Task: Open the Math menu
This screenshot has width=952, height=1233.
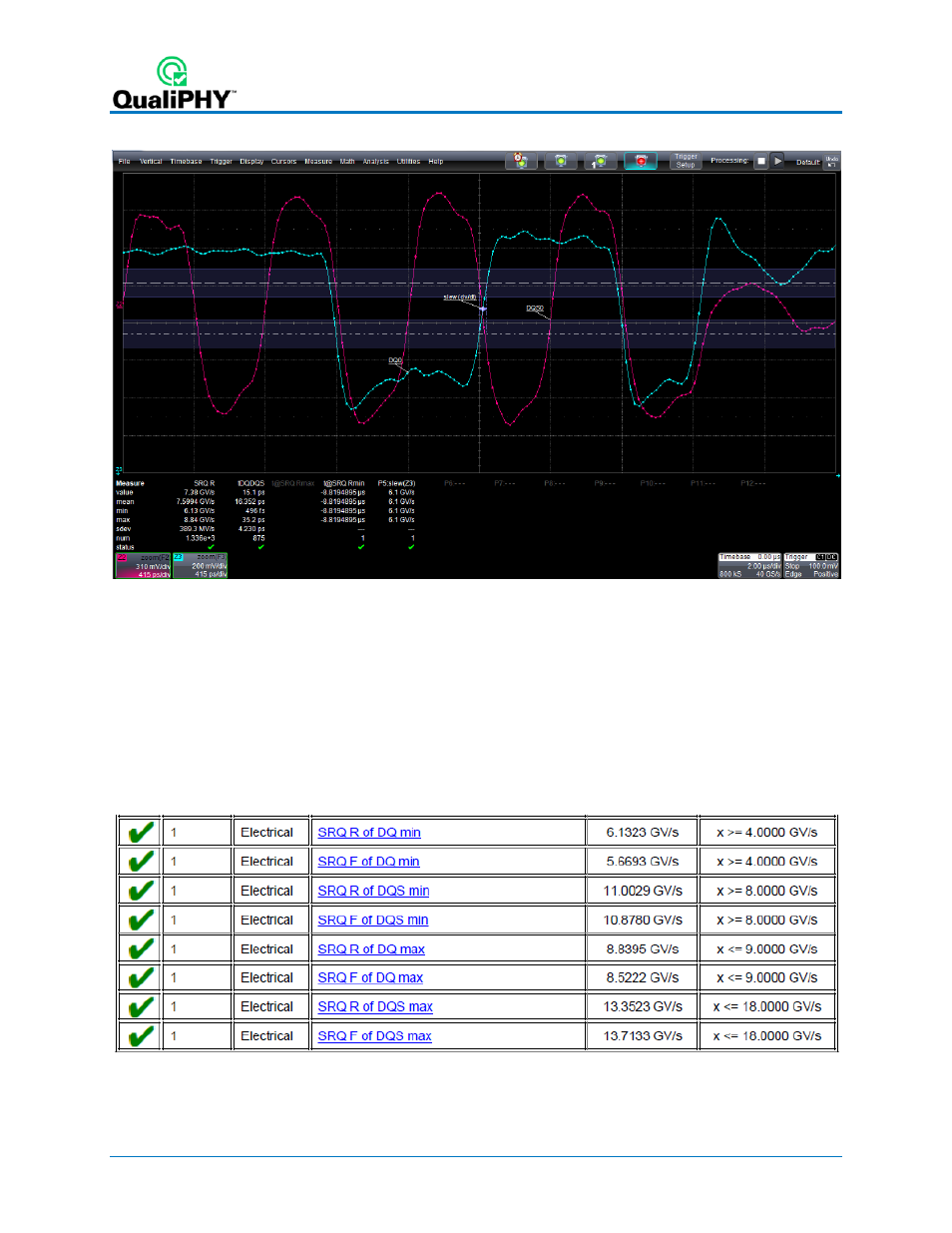Action: [x=347, y=161]
